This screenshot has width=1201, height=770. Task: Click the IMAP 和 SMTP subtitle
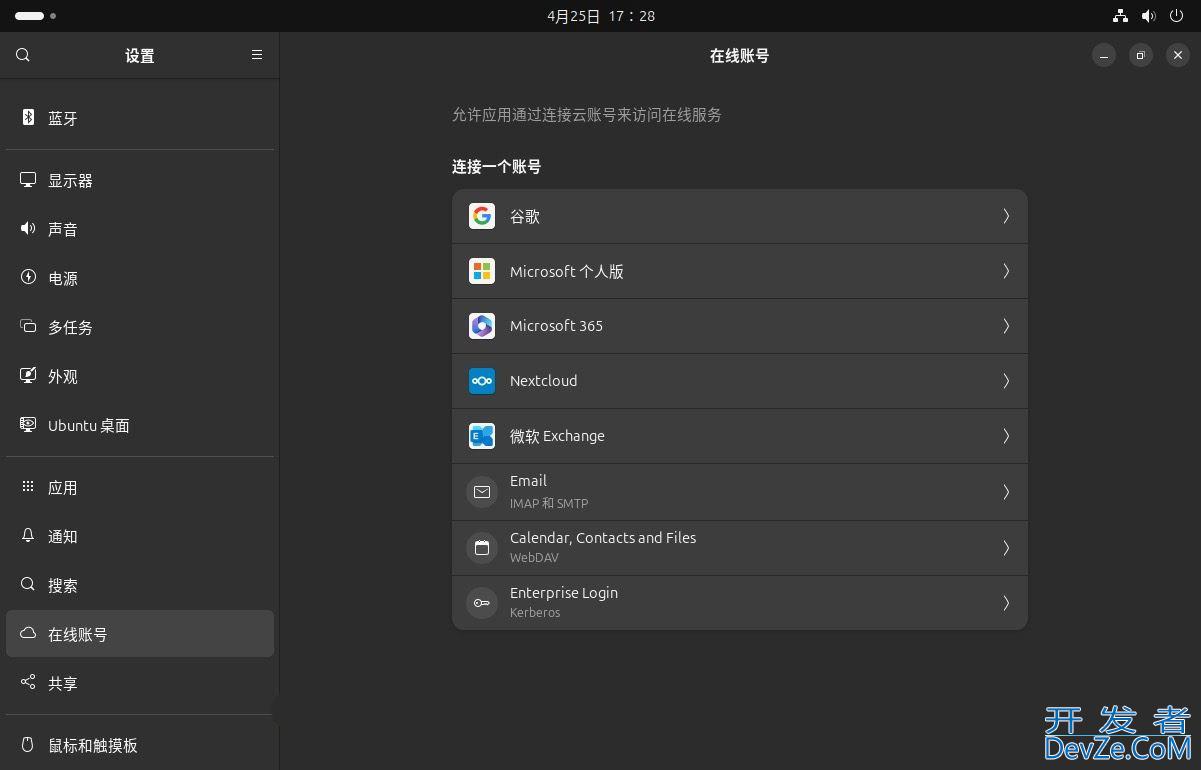click(549, 503)
